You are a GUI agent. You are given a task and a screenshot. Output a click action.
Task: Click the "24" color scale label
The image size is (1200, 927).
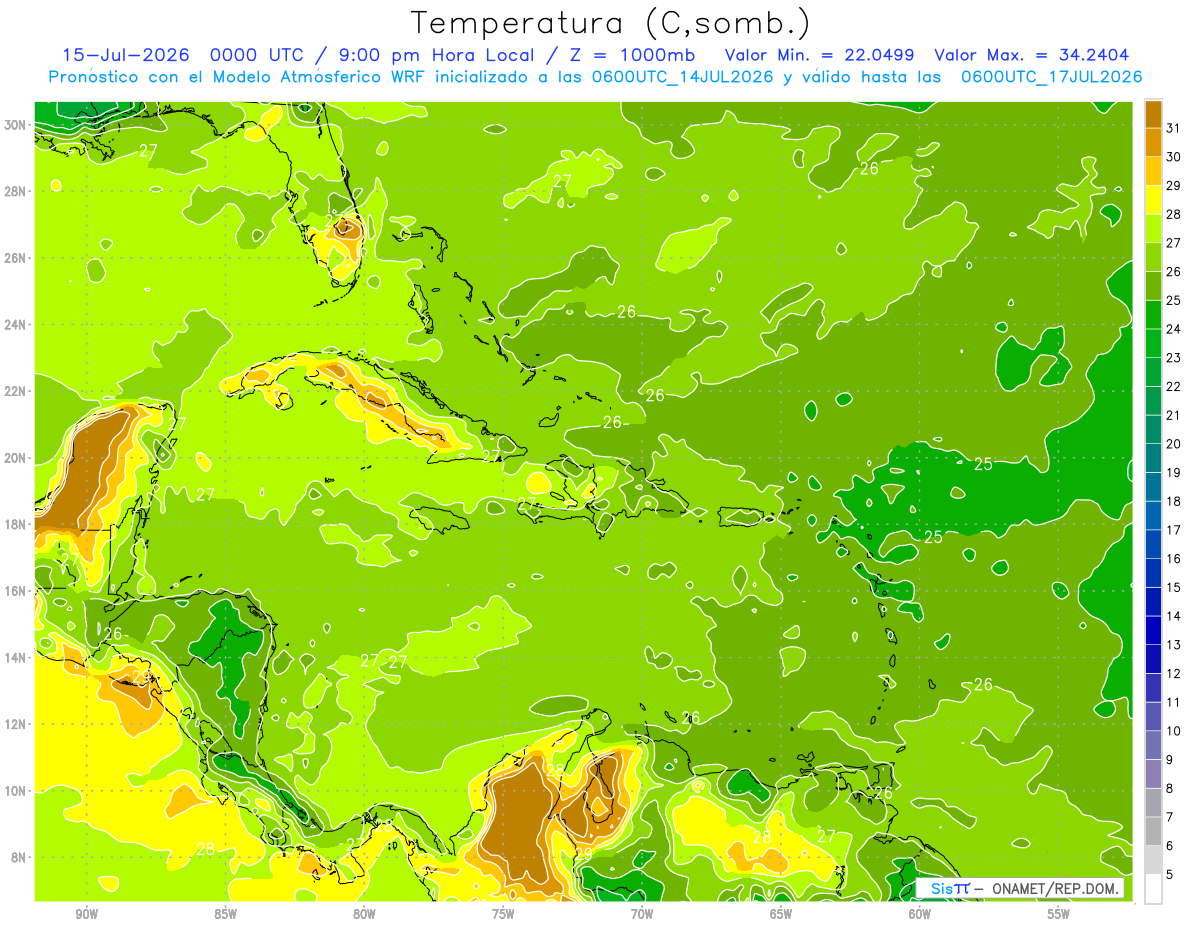click(1174, 329)
